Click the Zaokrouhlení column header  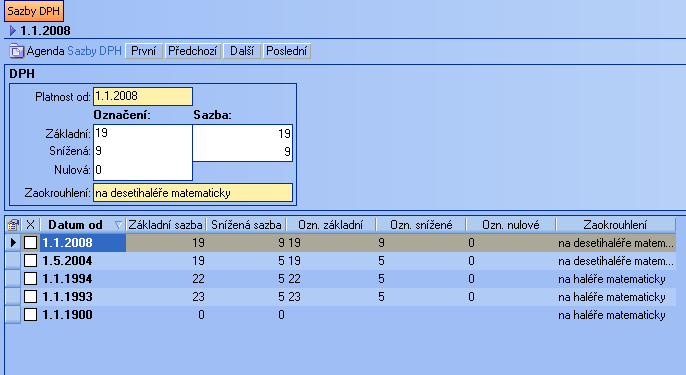(615, 225)
